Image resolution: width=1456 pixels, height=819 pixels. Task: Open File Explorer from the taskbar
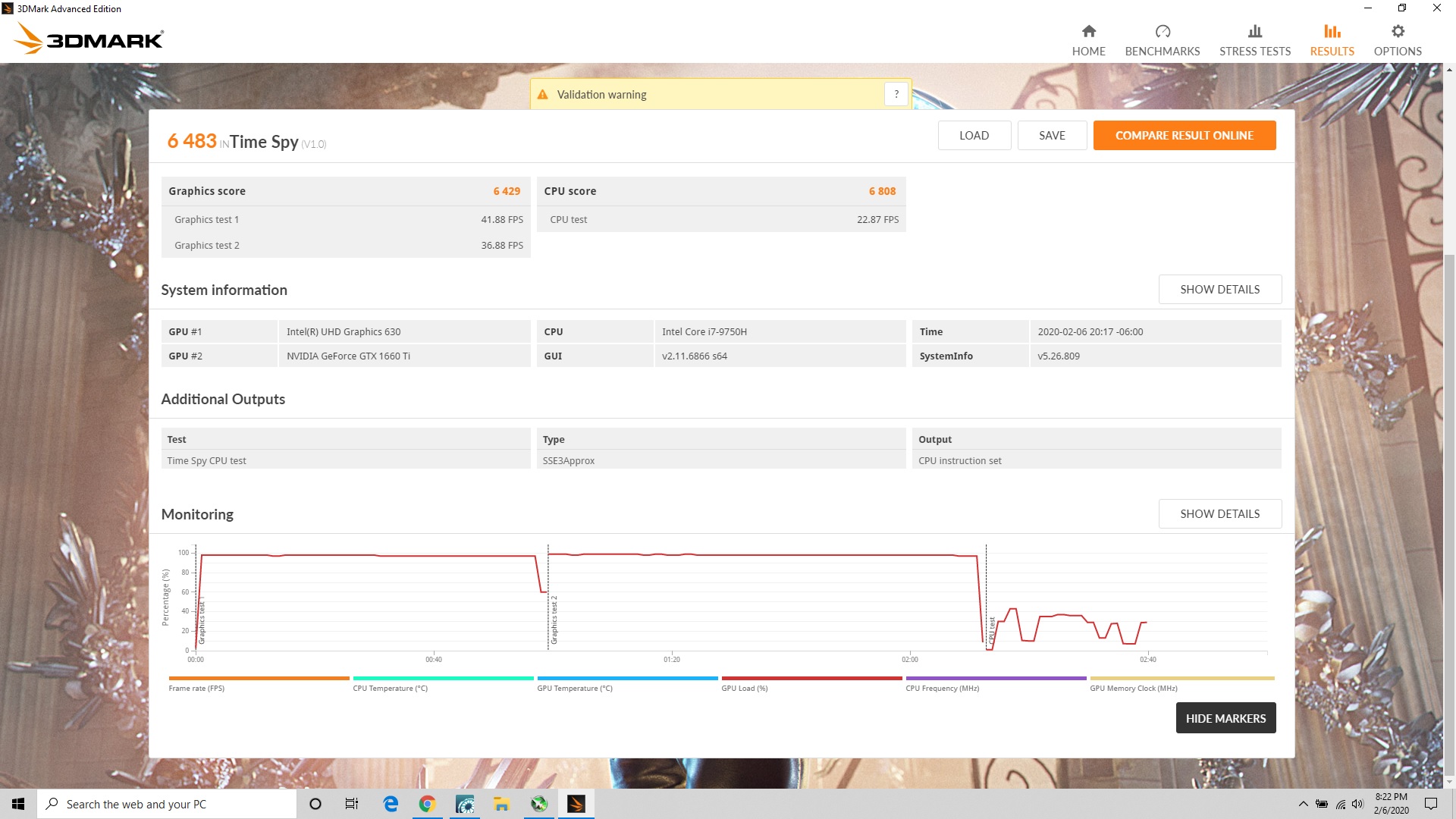(x=502, y=804)
